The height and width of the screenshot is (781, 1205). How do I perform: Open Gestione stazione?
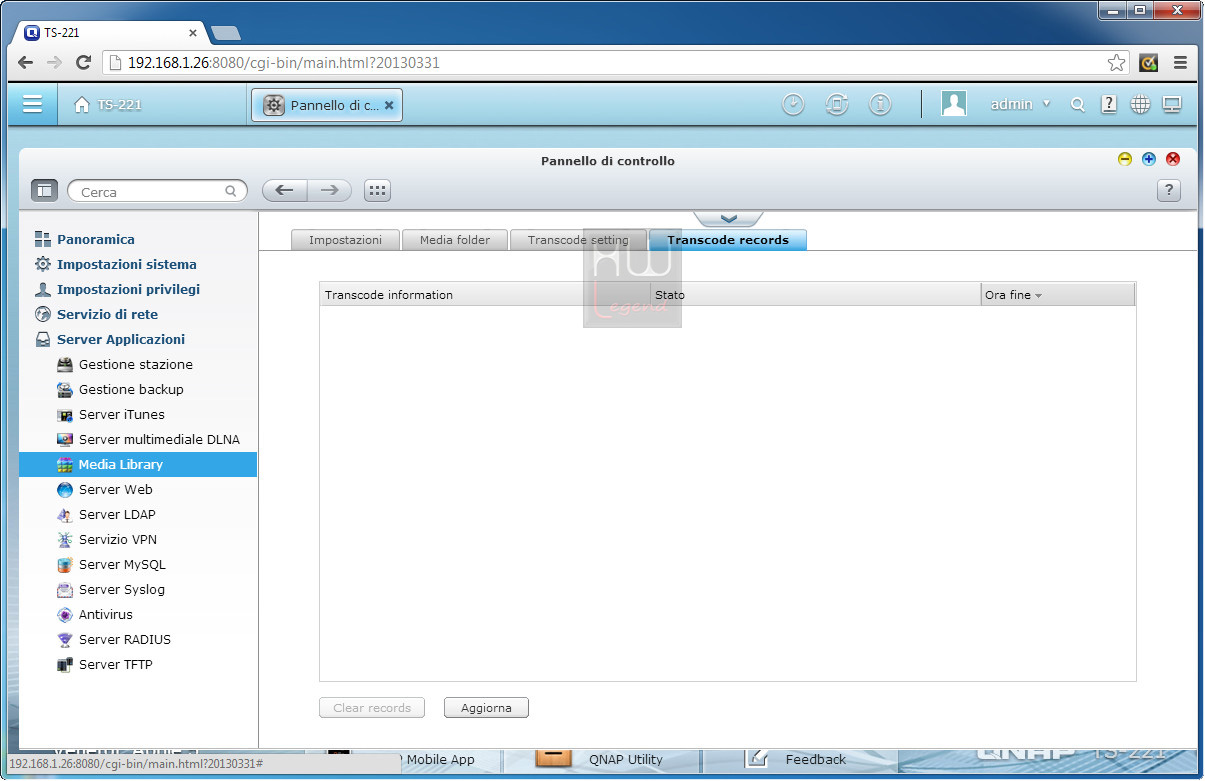136,364
